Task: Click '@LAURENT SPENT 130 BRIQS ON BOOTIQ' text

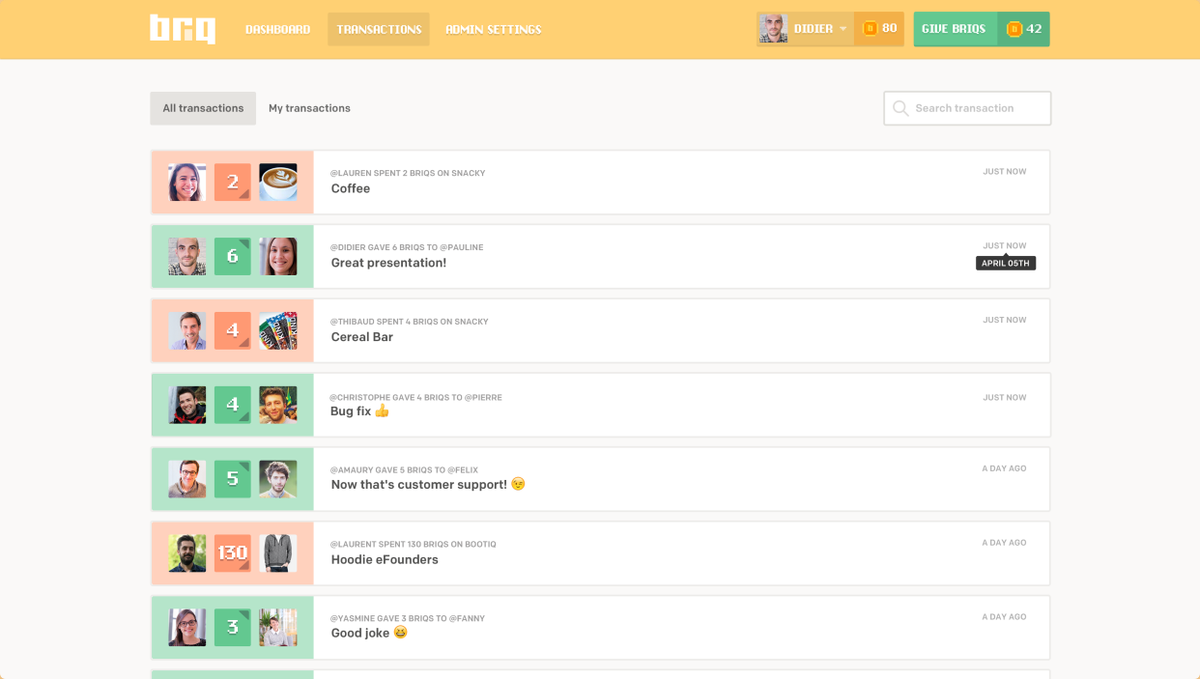Action: click(x=414, y=544)
